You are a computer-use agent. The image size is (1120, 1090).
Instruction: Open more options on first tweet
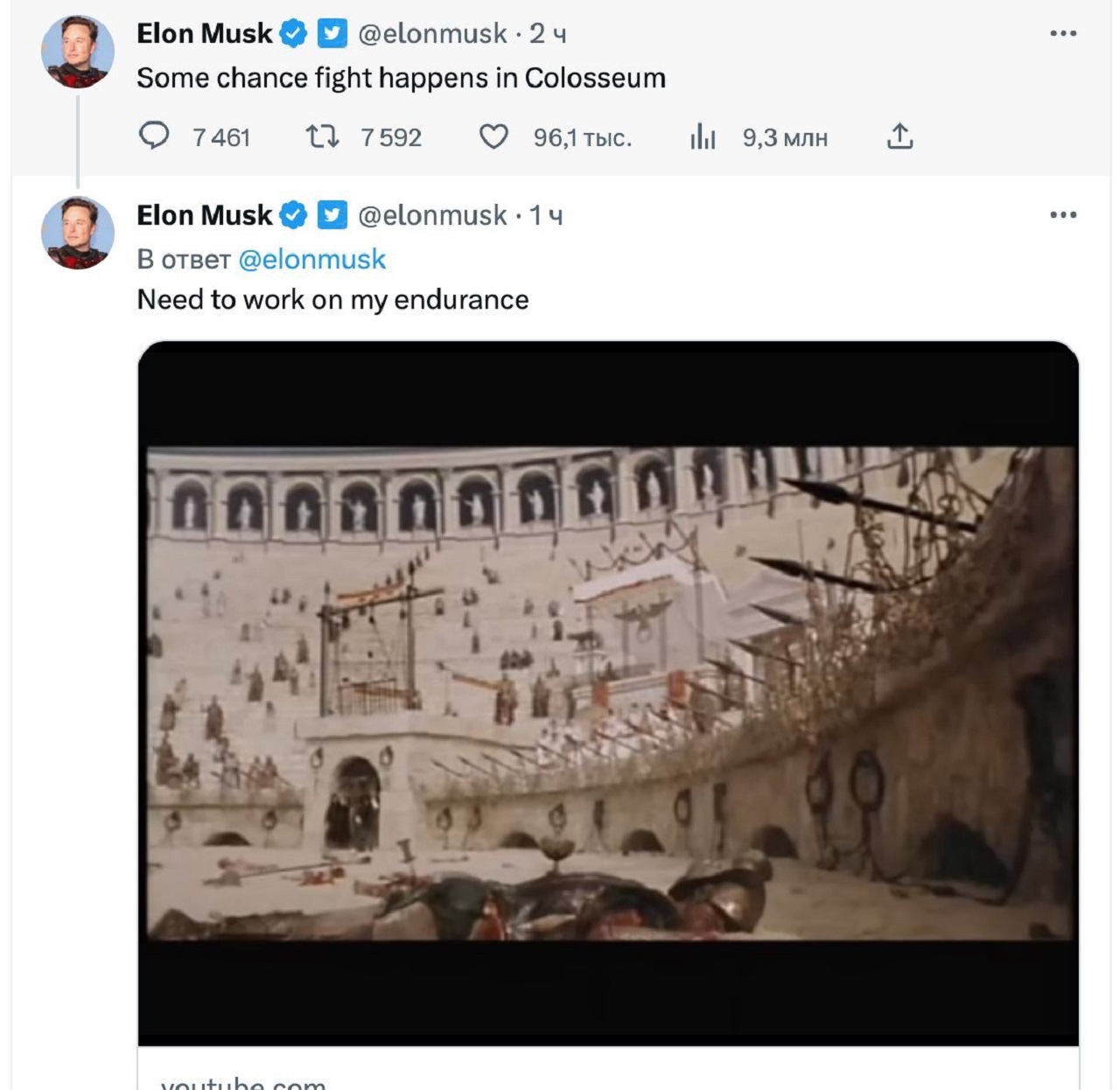point(1063,33)
